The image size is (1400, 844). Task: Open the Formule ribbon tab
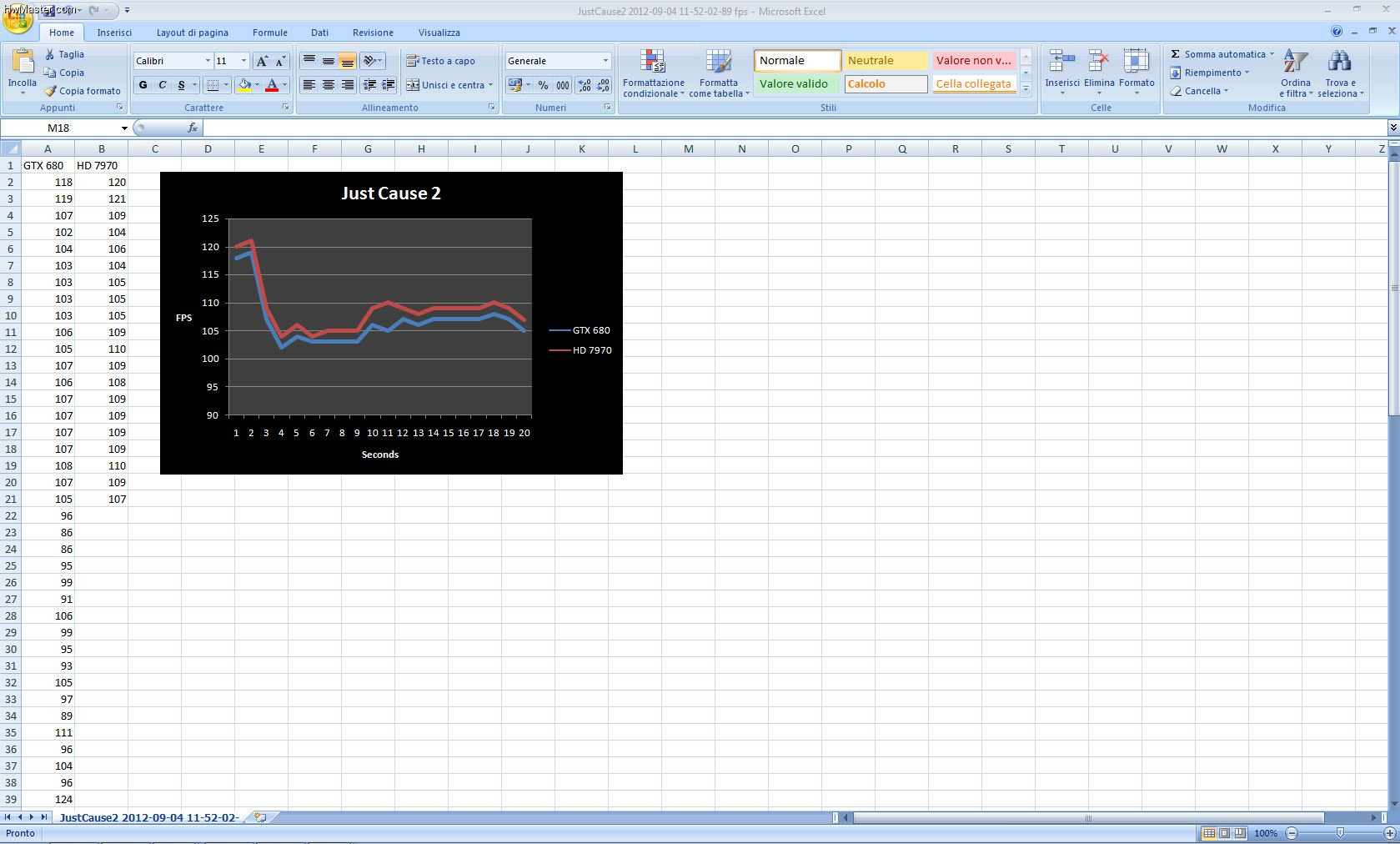[270, 33]
